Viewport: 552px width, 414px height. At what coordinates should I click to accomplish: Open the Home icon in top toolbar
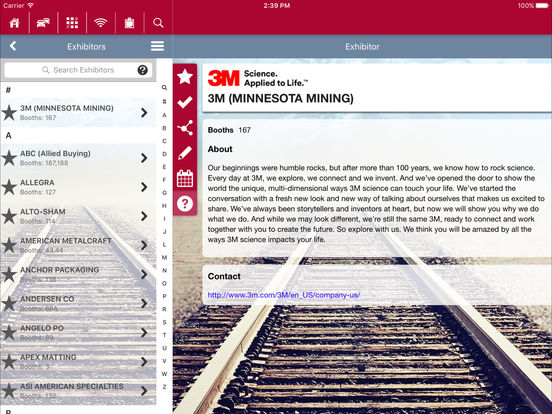(14, 23)
